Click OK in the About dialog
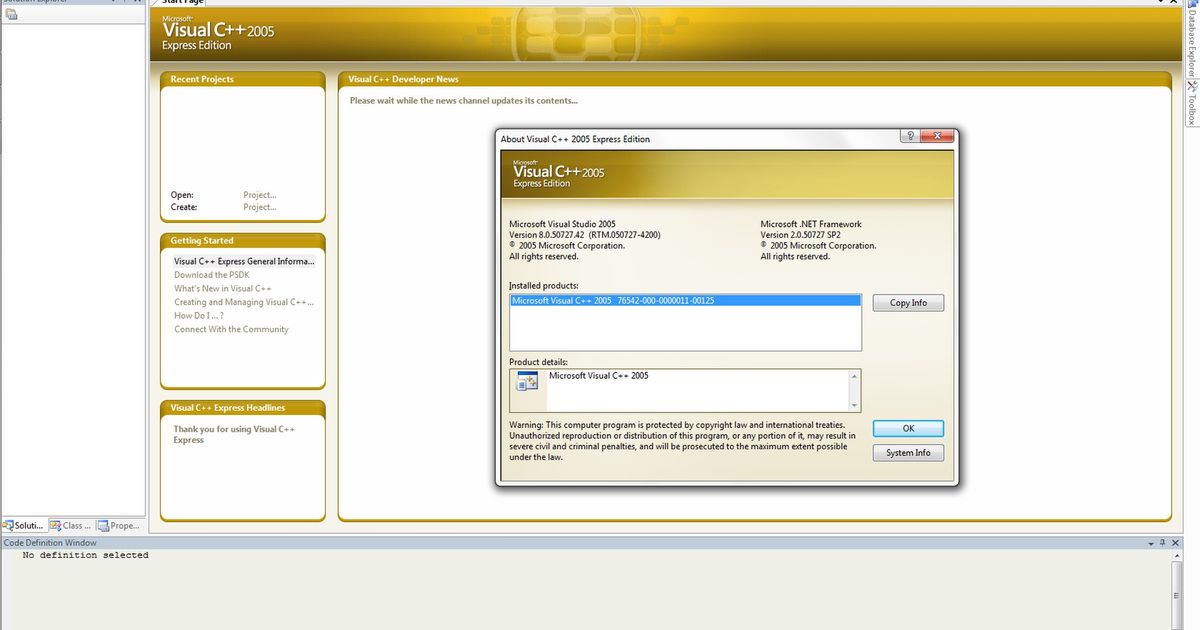 [x=907, y=428]
